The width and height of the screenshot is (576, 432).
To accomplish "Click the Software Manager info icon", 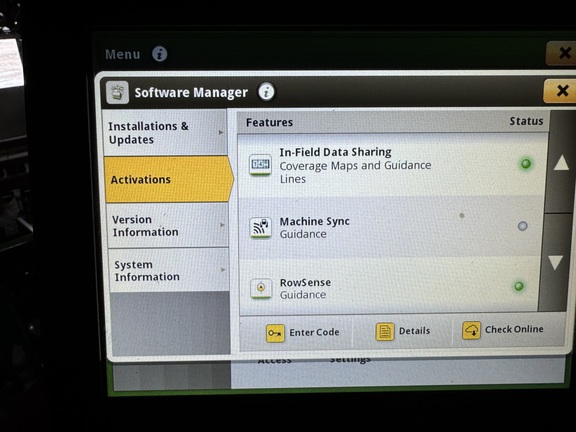I will pyautogui.click(x=266, y=91).
